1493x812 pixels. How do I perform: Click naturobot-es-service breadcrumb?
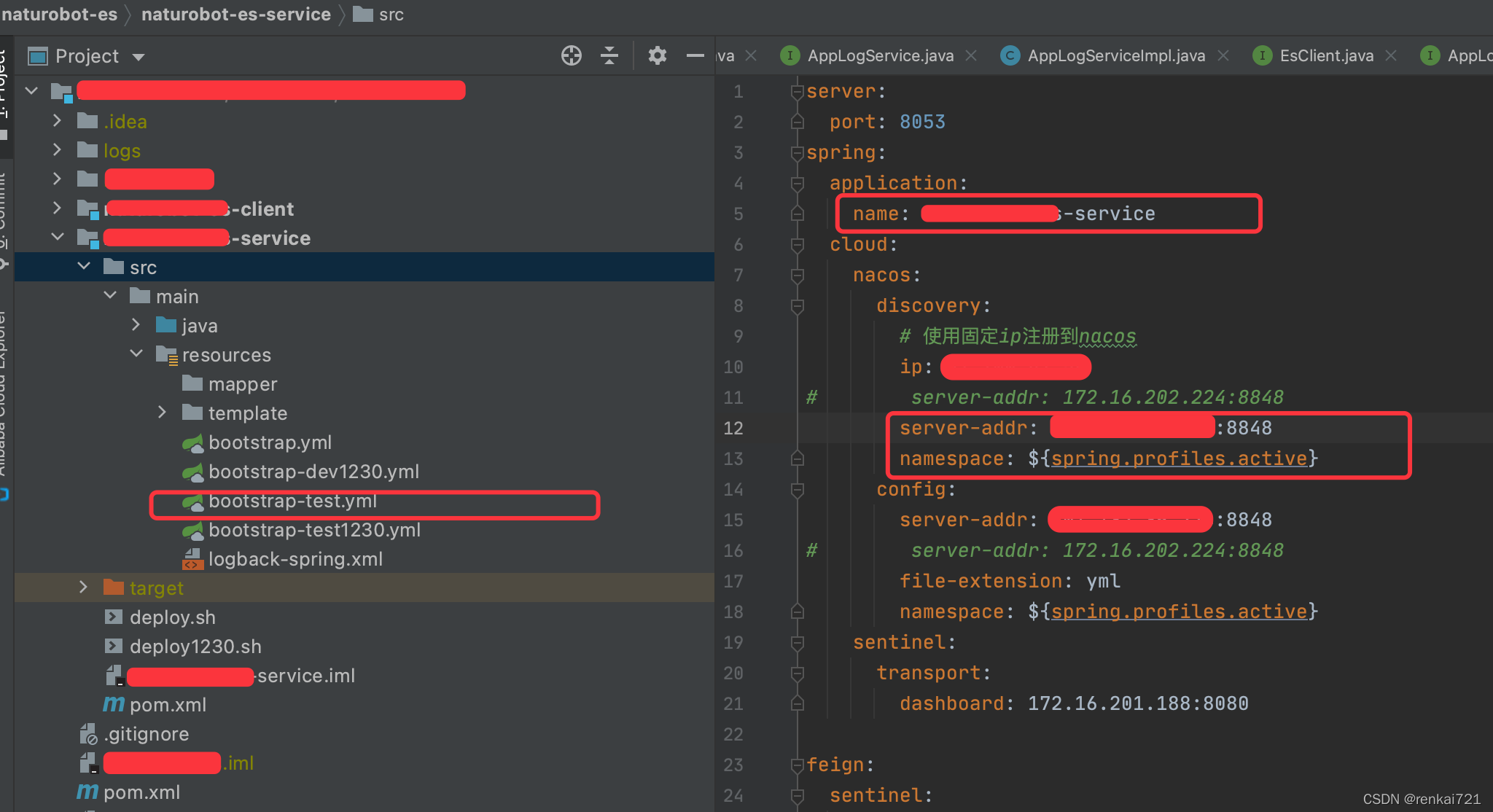click(x=236, y=14)
